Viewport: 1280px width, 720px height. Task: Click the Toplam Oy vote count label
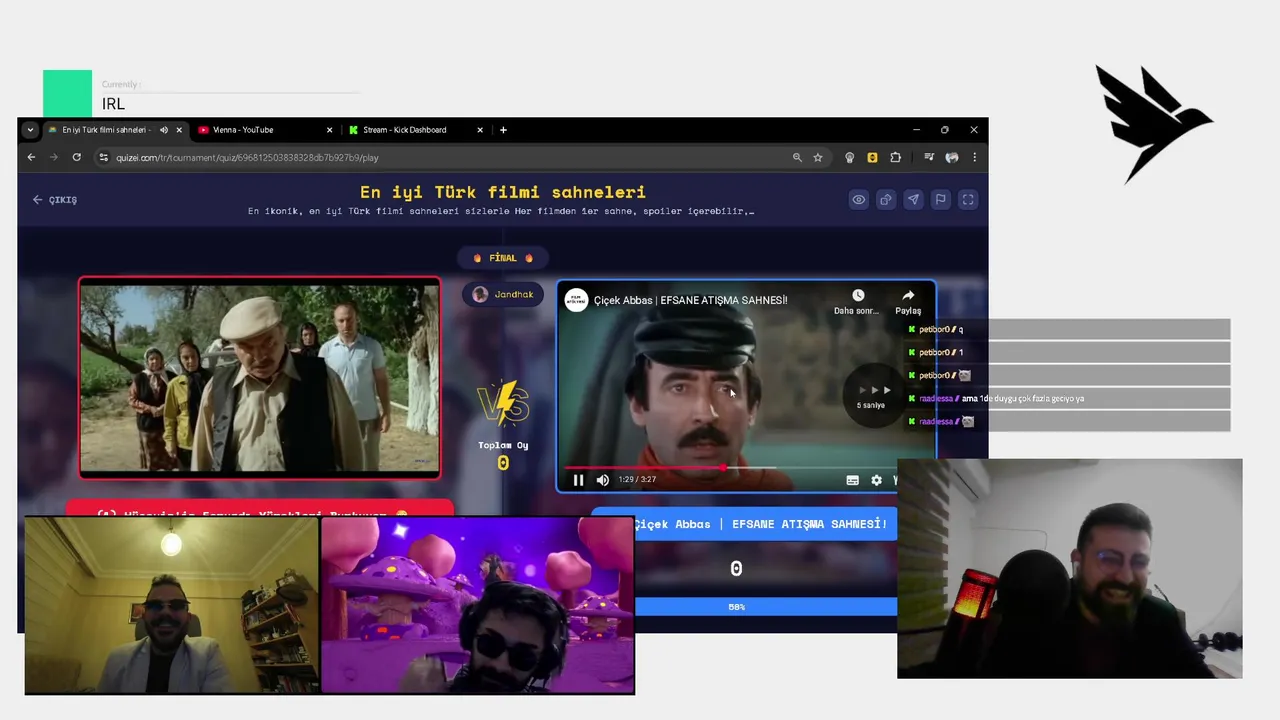[x=503, y=445]
